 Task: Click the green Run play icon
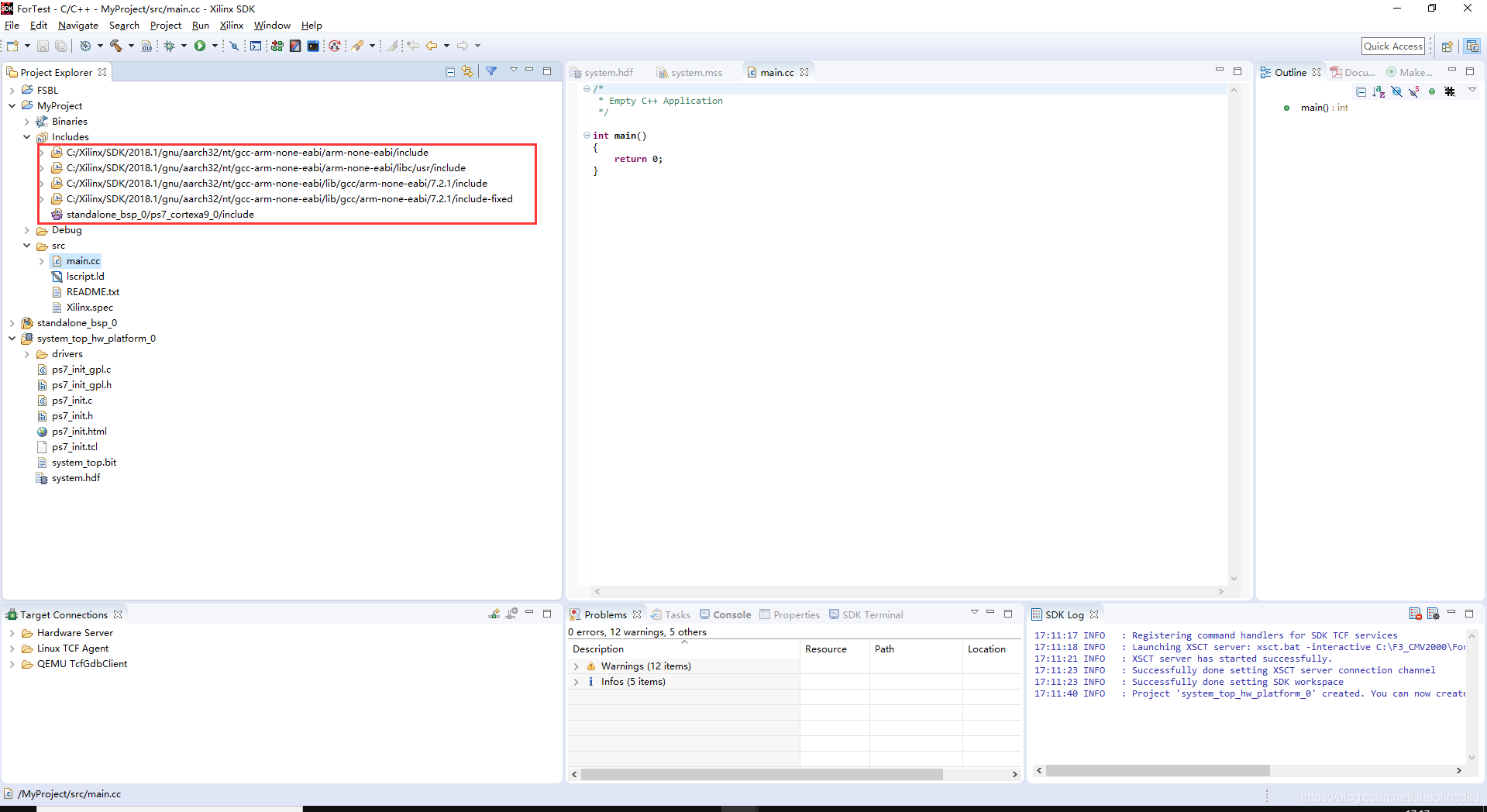(200, 46)
